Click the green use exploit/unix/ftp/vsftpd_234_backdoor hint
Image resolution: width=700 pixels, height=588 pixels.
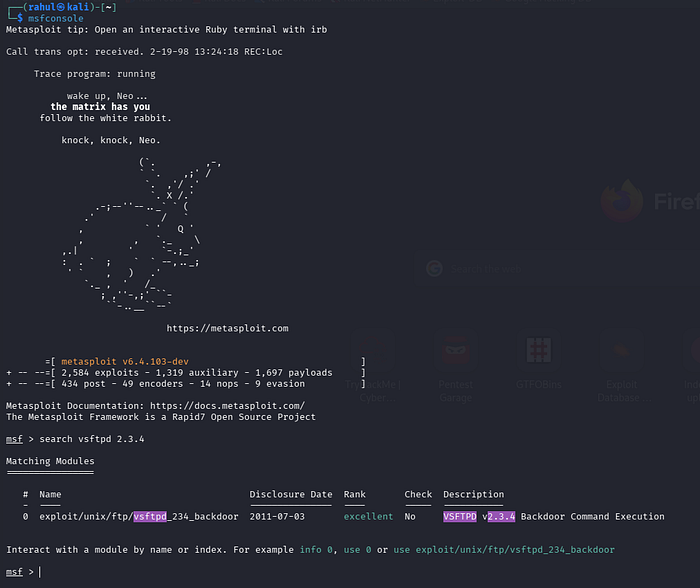click(x=504, y=550)
